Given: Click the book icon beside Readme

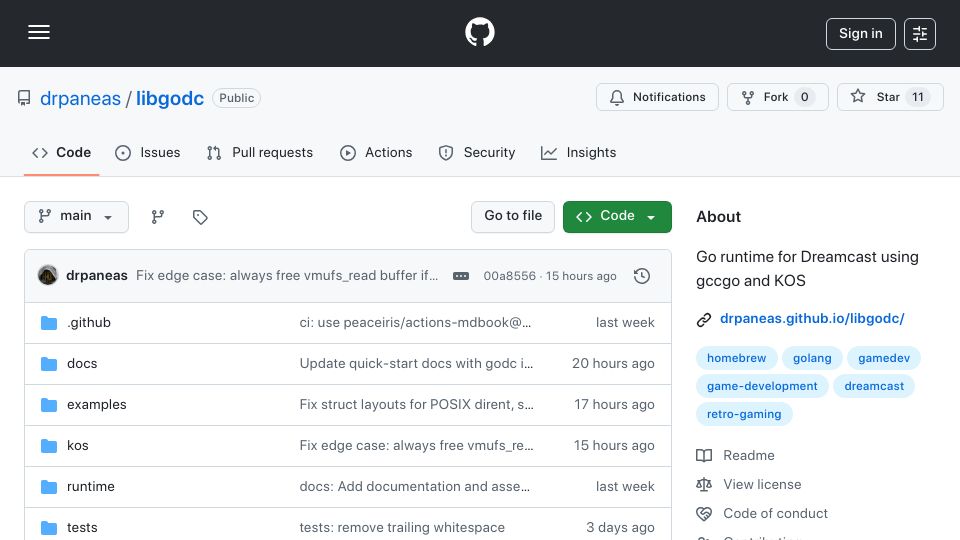Looking at the screenshot, I should [x=704, y=456].
